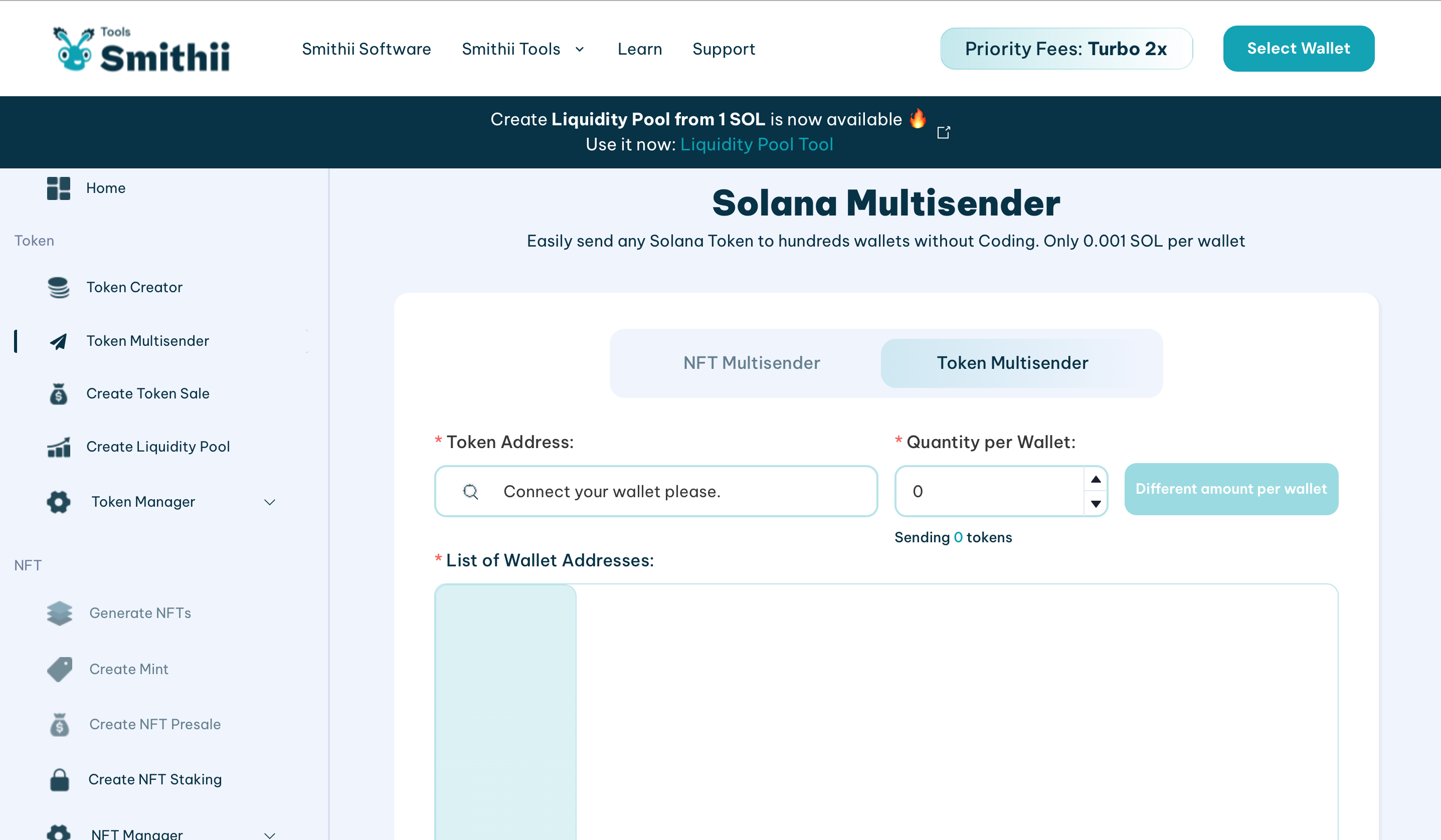The image size is (1441, 840).
Task: Click the 'Token' sidebar section label
Action: pos(34,241)
